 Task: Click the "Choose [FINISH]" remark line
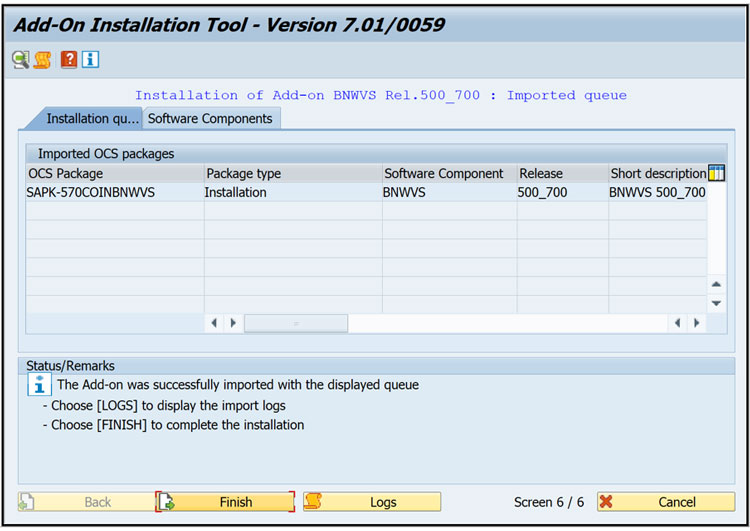[173, 425]
